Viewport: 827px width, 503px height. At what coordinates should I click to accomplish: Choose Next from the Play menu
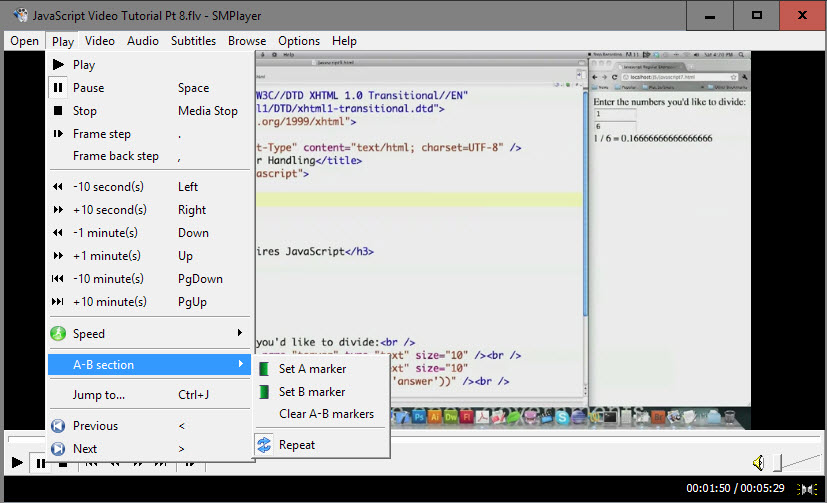coord(149,449)
